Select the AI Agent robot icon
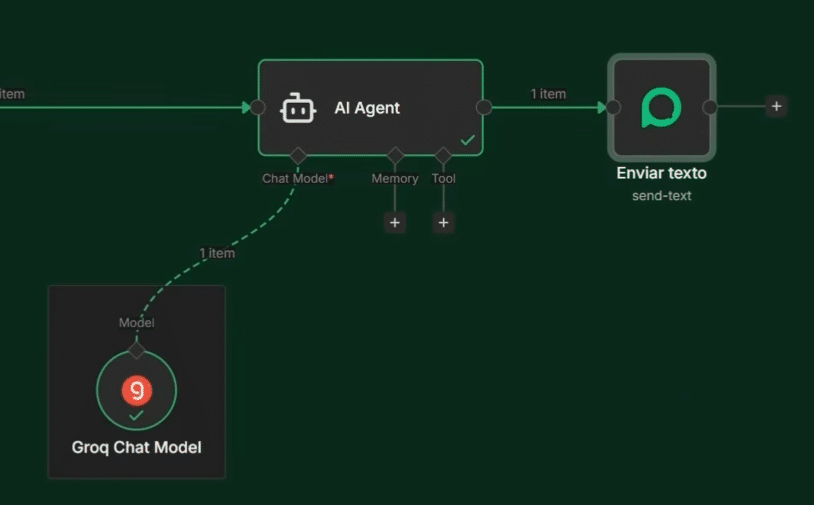This screenshot has height=505, width=814. [x=298, y=108]
